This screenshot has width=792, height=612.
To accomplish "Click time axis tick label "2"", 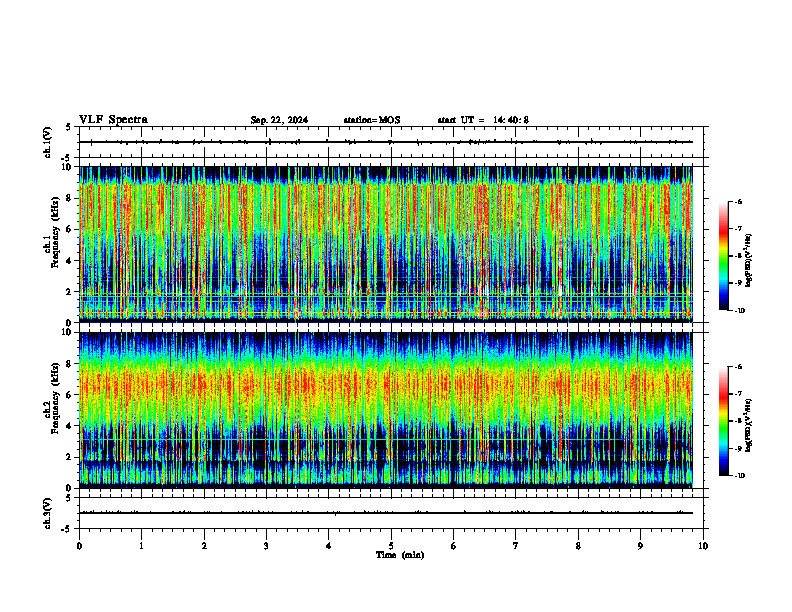I will [x=204, y=546].
